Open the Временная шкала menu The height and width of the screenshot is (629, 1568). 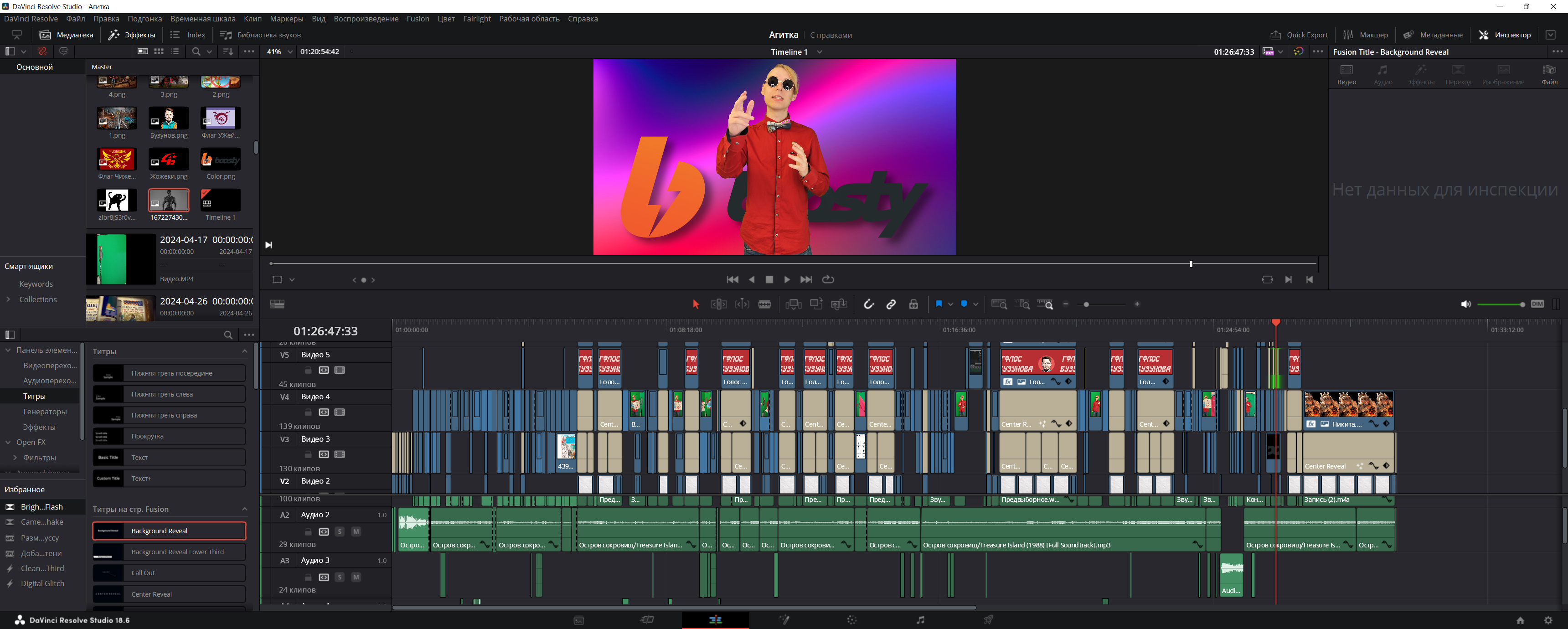pos(203,19)
